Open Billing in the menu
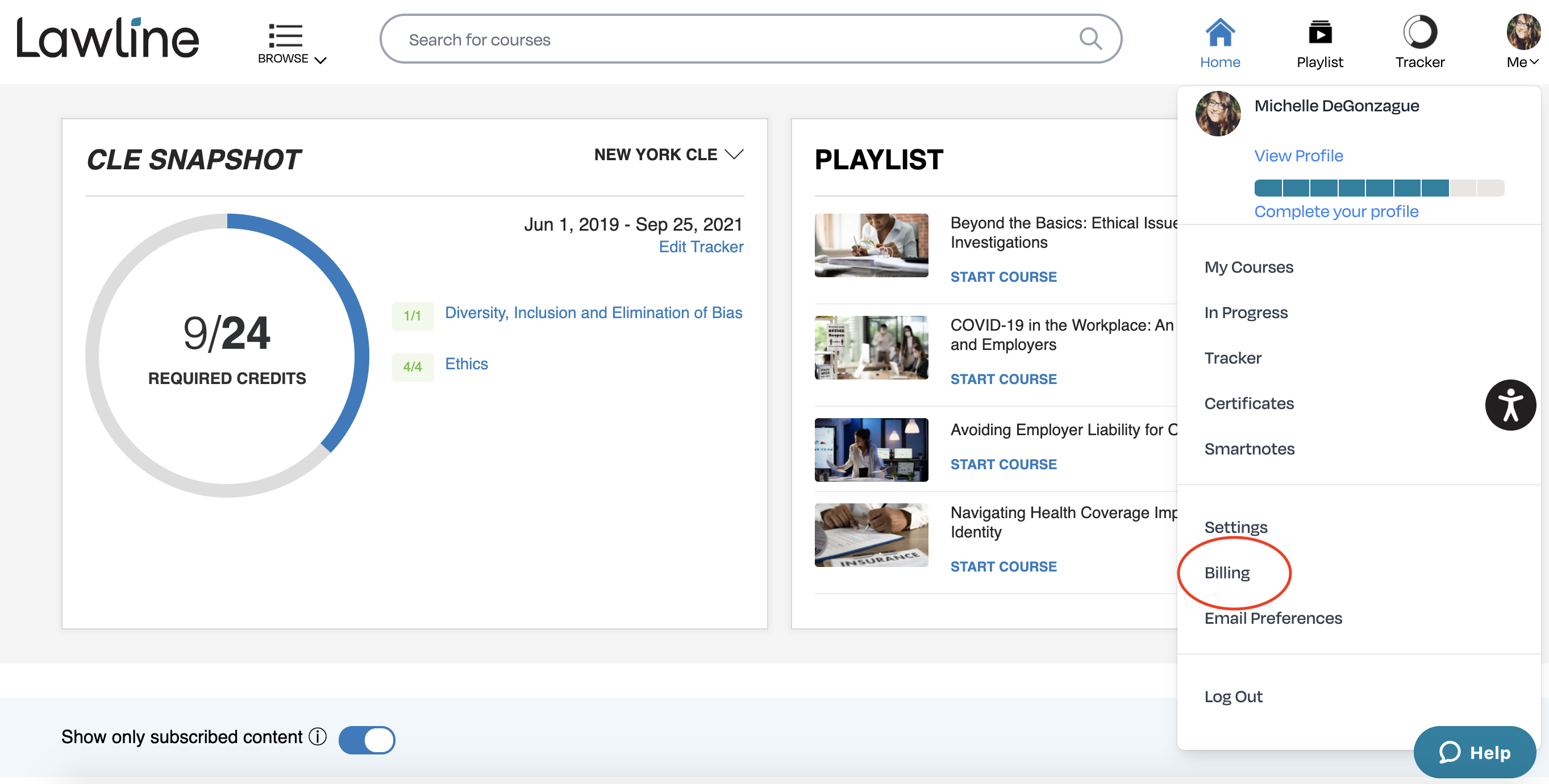Image resolution: width=1549 pixels, height=784 pixels. pyautogui.click(x=1227, y=573)
